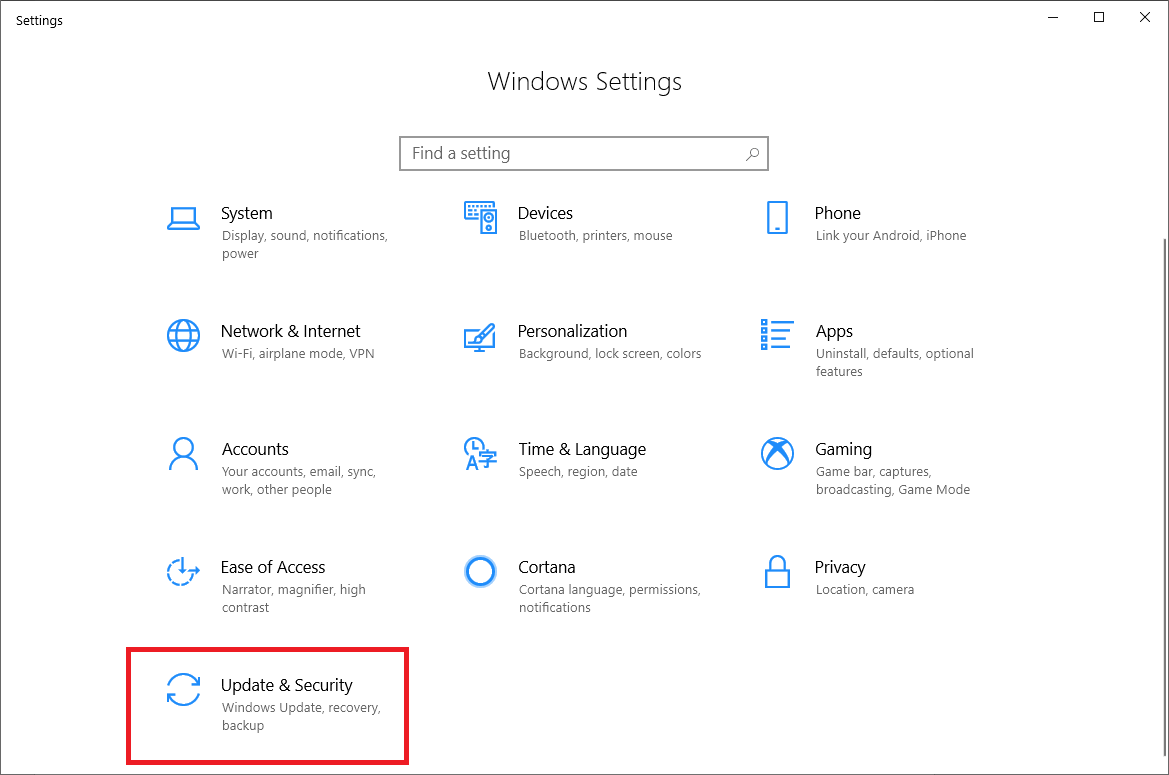The image size is (1169, 775).
Task: Go to Time & Language title
Action: coord(582,449)
